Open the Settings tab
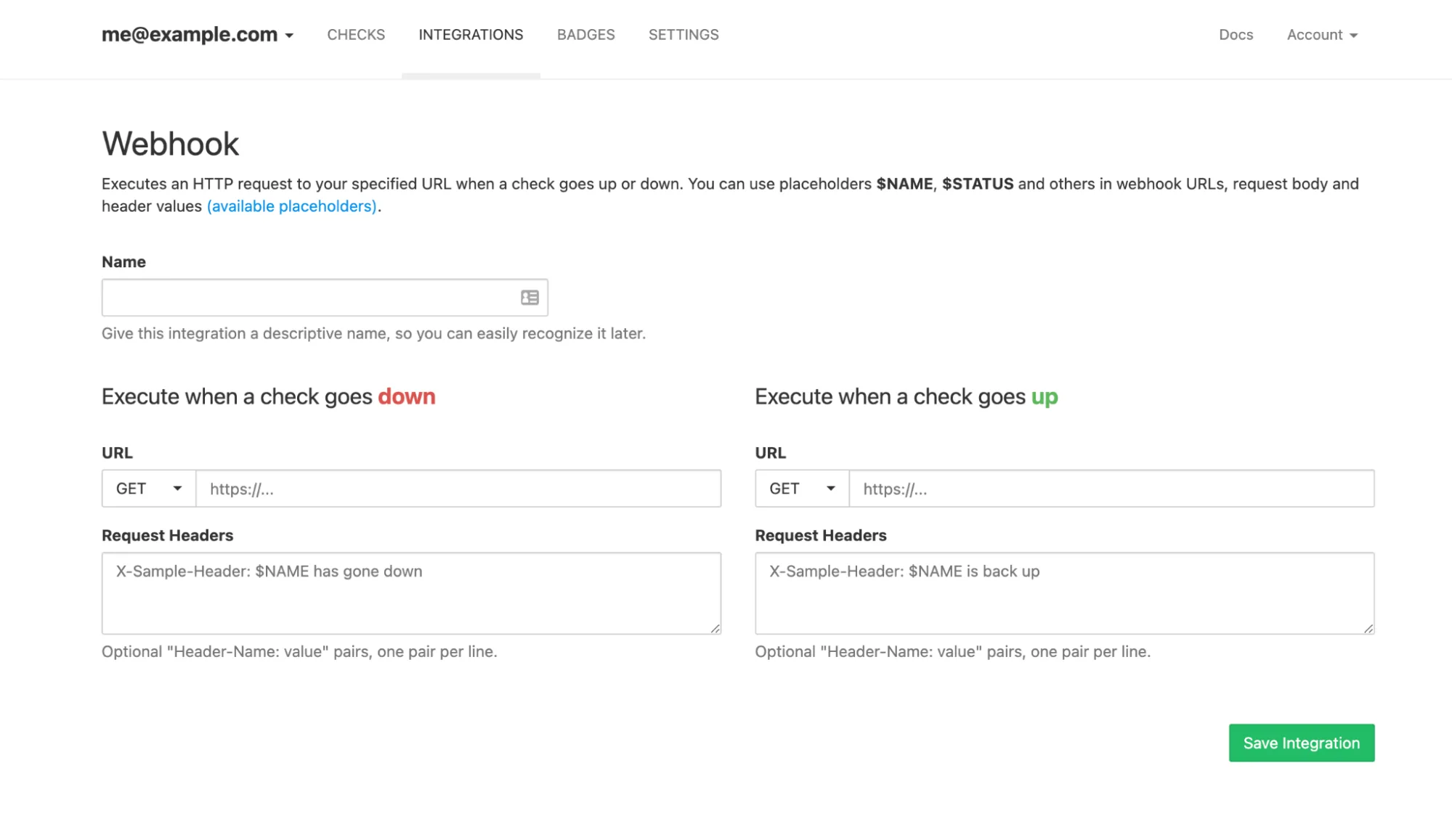Image resolution: width=1452 pixels, height=840 pixels. (684, 35)
